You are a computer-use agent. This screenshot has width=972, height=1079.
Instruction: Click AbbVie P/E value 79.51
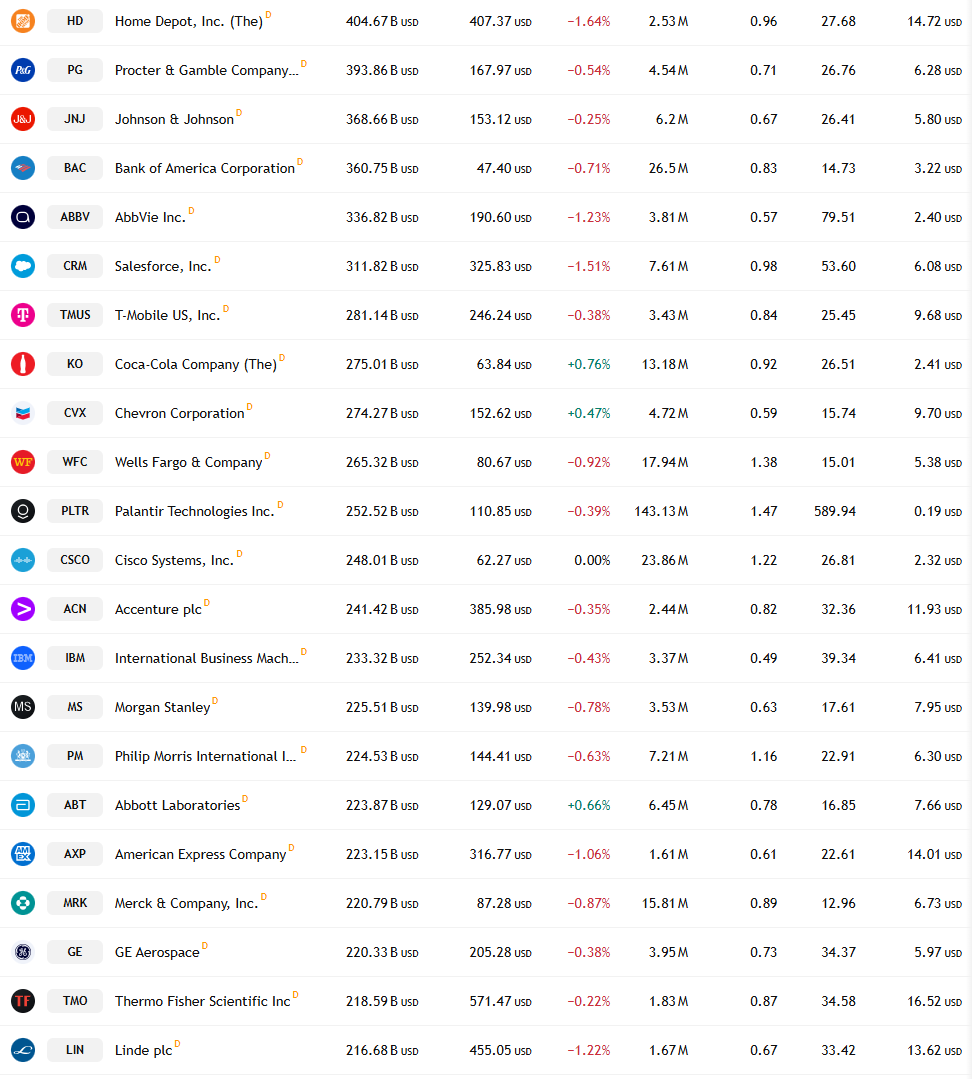click(838, 217)
